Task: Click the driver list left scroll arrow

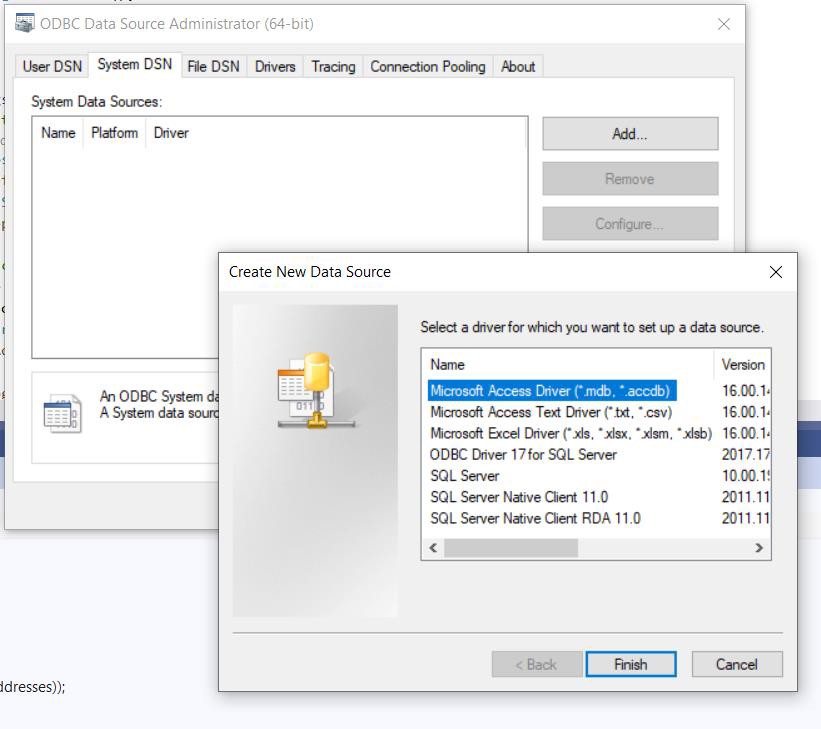Action: click(x=433, y=548)
